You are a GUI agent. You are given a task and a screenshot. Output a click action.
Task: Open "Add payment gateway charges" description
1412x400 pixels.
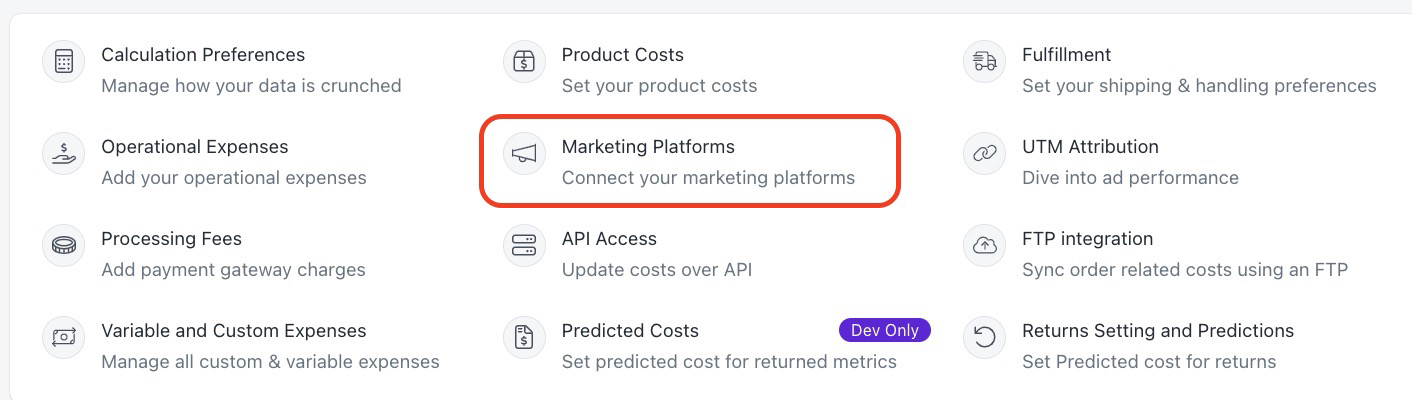pos(233,270)
